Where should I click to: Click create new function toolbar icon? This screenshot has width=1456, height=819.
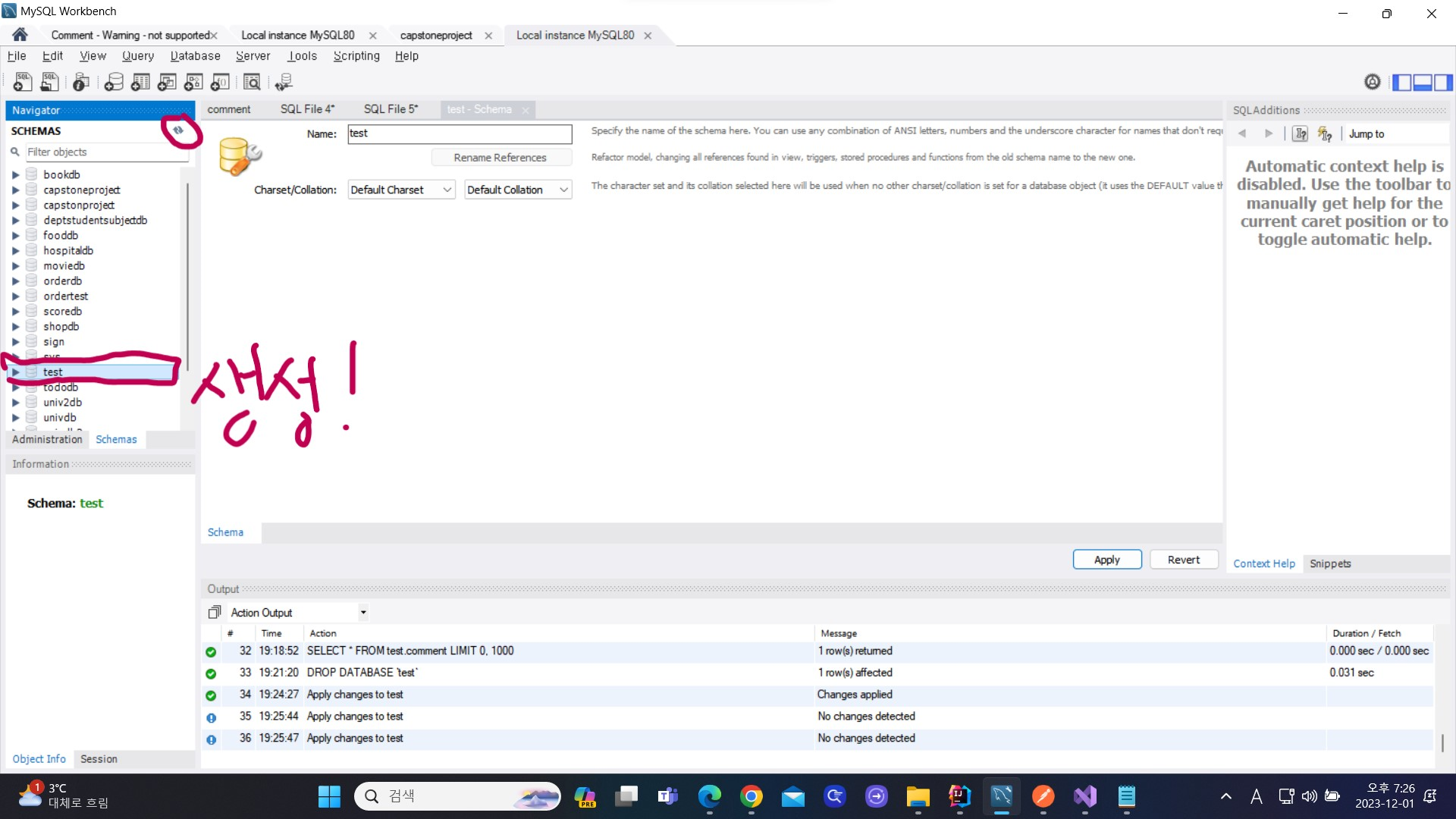point(221,82)
